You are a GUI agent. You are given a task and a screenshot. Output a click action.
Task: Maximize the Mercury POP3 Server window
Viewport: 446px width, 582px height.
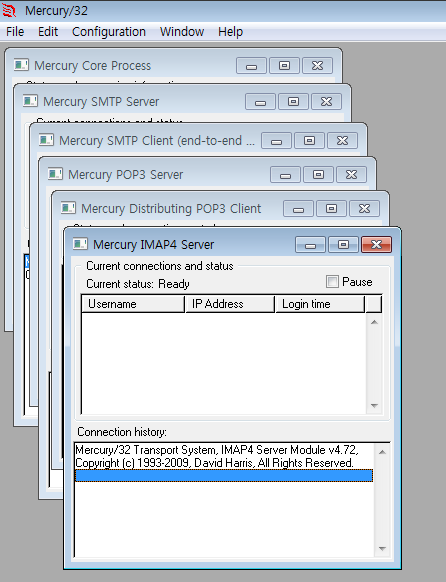click(318, 175)
